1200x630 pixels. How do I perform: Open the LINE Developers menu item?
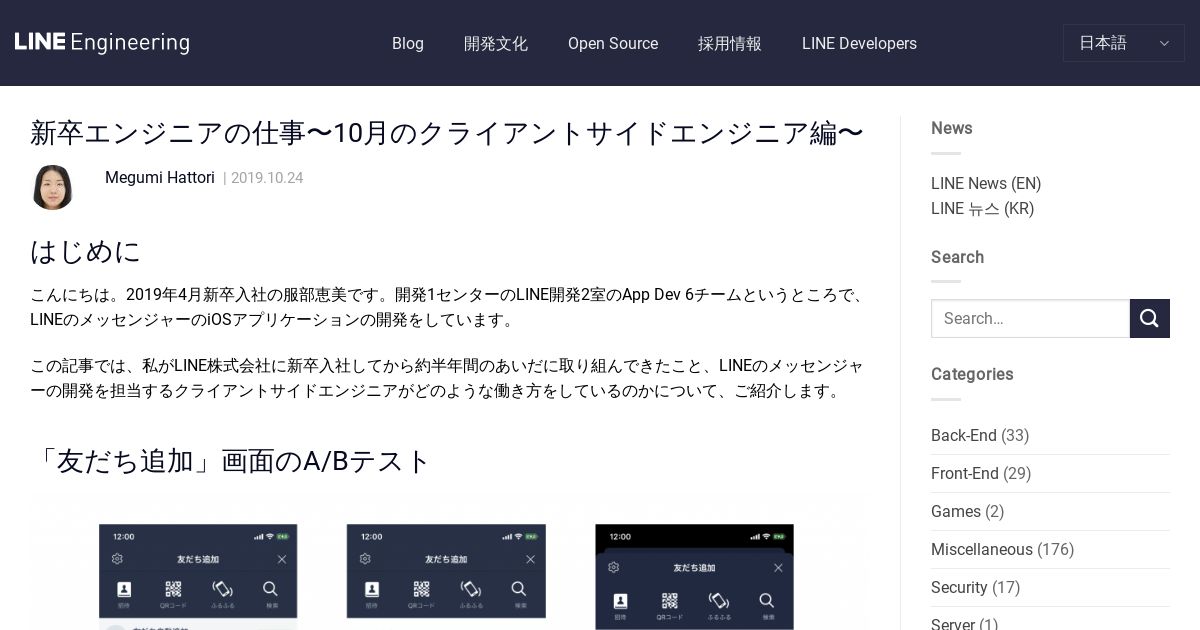coord(859,44)
